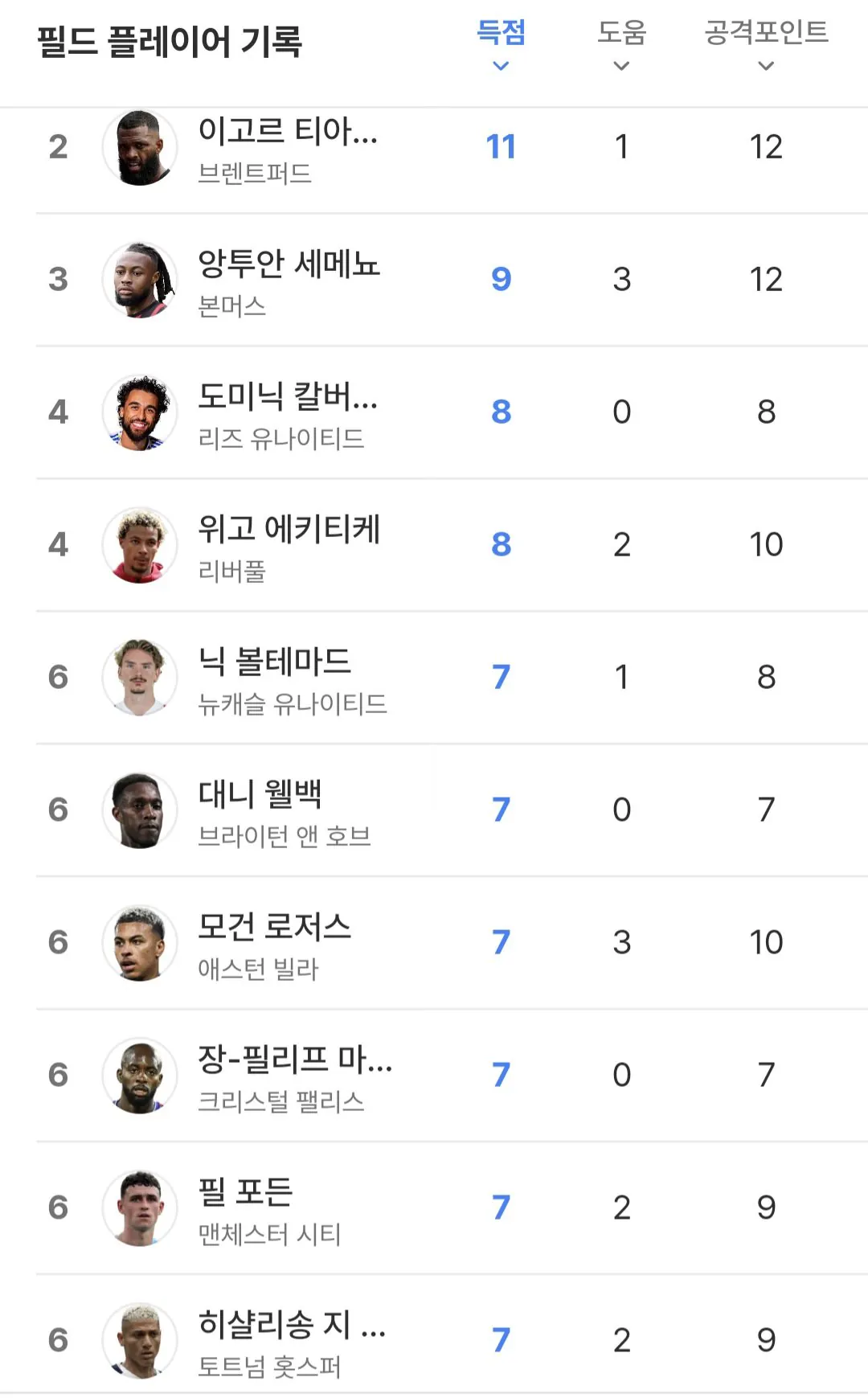This screenshot has height=1398, width=868.
Task: Switch to the 득점 column tab
Action: pos(501,33)
